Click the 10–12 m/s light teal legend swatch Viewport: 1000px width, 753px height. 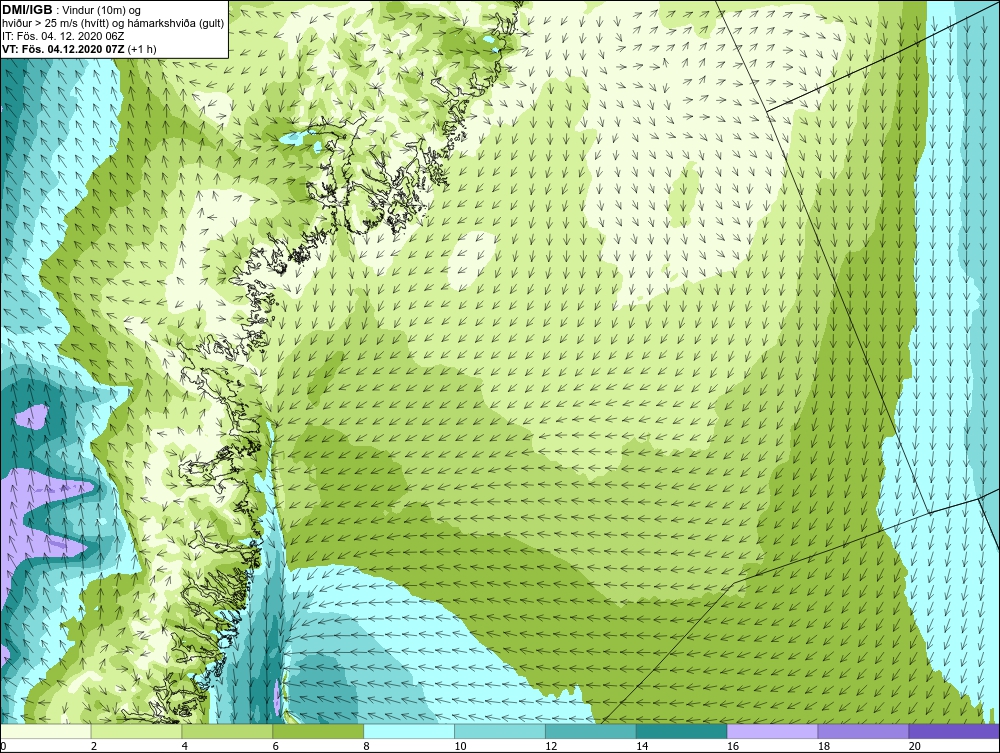(500, 731)
